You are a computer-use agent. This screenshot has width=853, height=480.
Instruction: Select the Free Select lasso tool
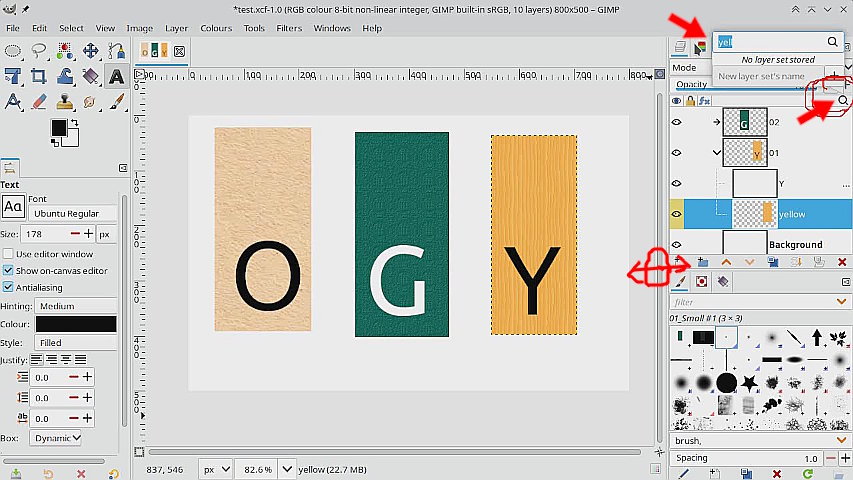pos(39,50)
